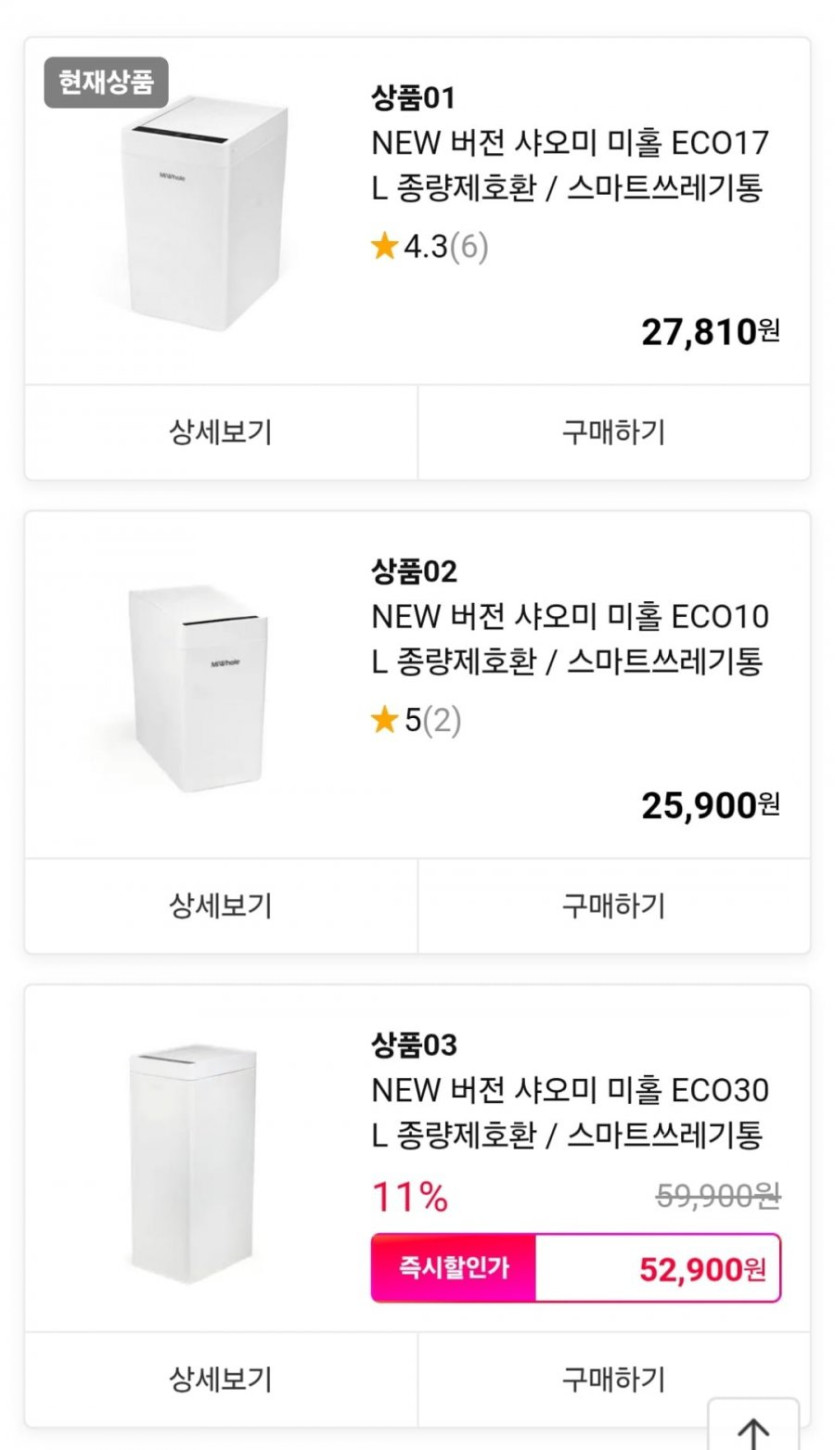Click the ECO17 product thumbnail image

pyautogui.click(x=205, y=215)
